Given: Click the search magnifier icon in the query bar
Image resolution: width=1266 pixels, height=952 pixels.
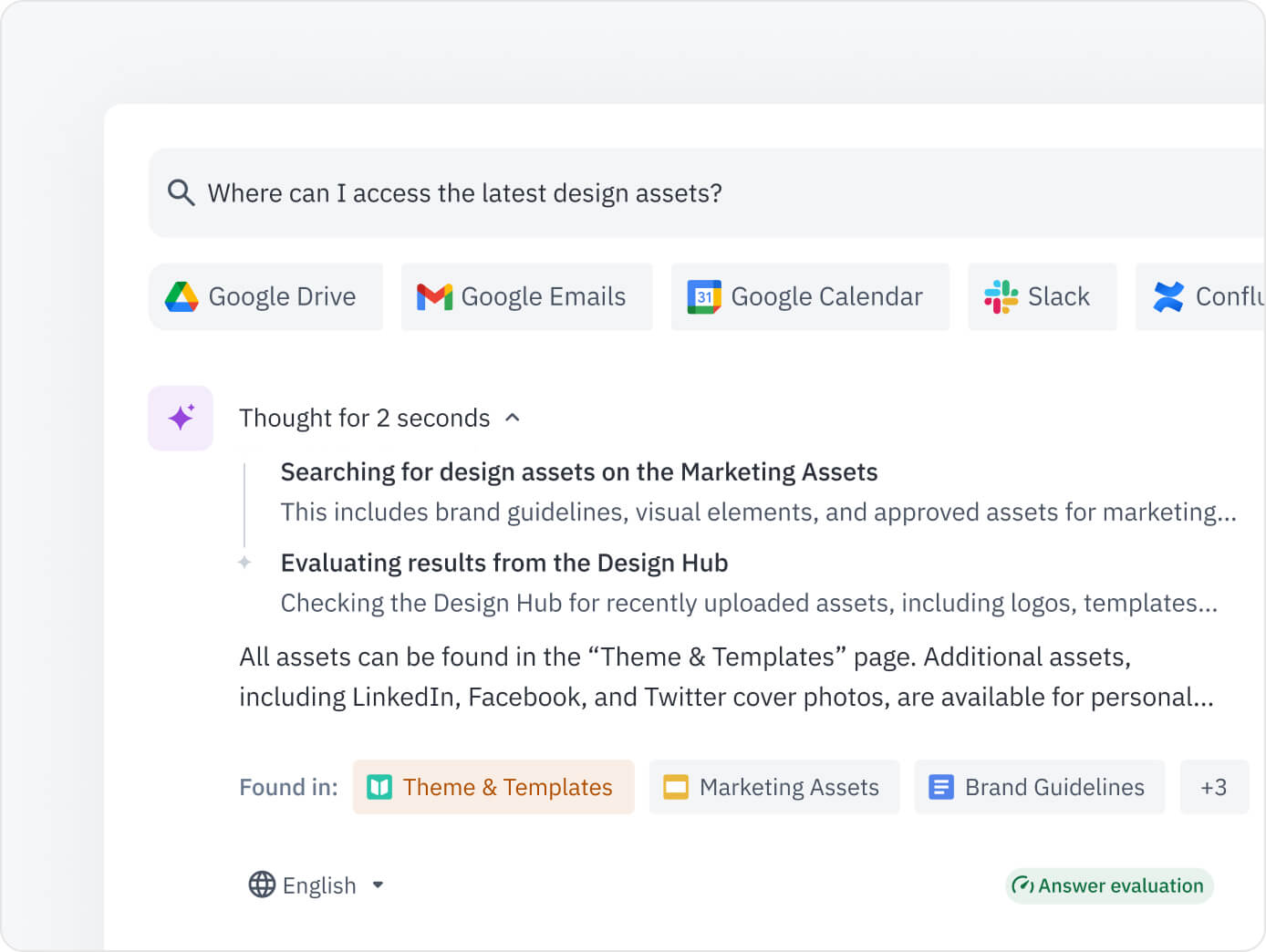Looking at the screenshot, I should click(181, 192).
